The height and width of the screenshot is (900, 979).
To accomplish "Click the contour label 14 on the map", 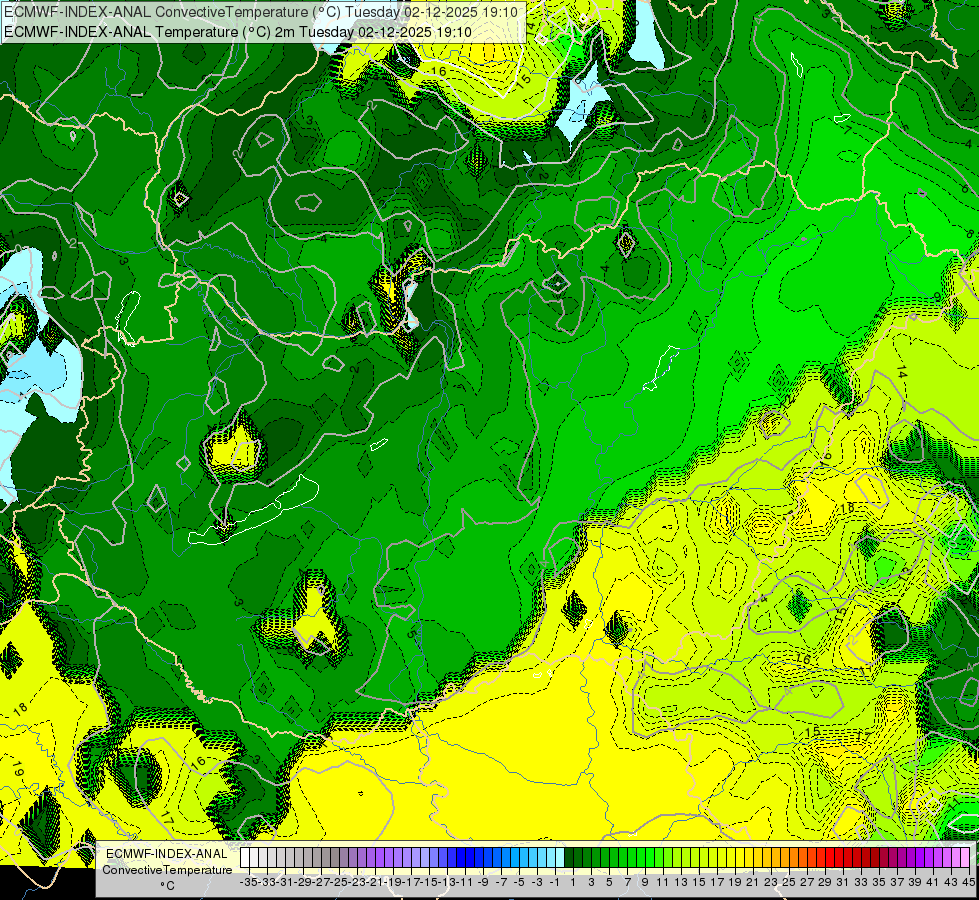I will (900, 372).
